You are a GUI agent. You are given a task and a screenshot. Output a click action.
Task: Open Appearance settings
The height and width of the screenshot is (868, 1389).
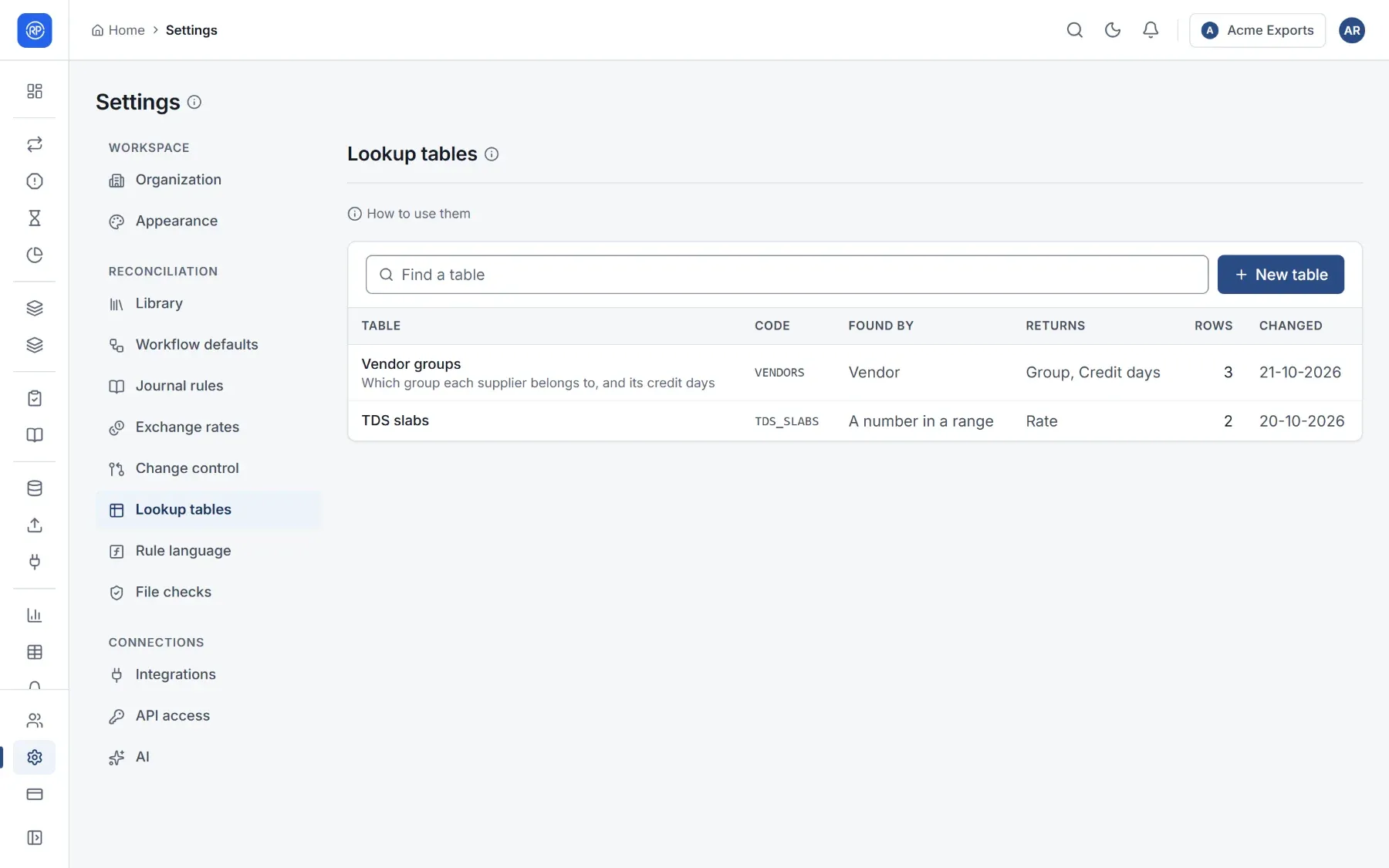coord(208,221)
